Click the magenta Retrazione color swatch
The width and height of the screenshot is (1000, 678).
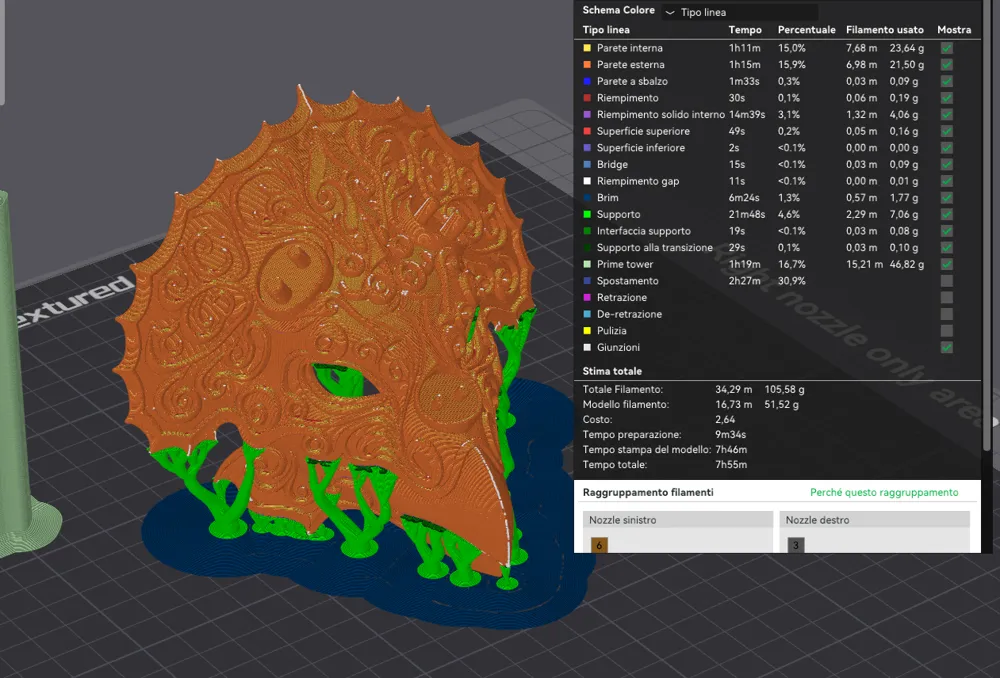tap(587, 297)
